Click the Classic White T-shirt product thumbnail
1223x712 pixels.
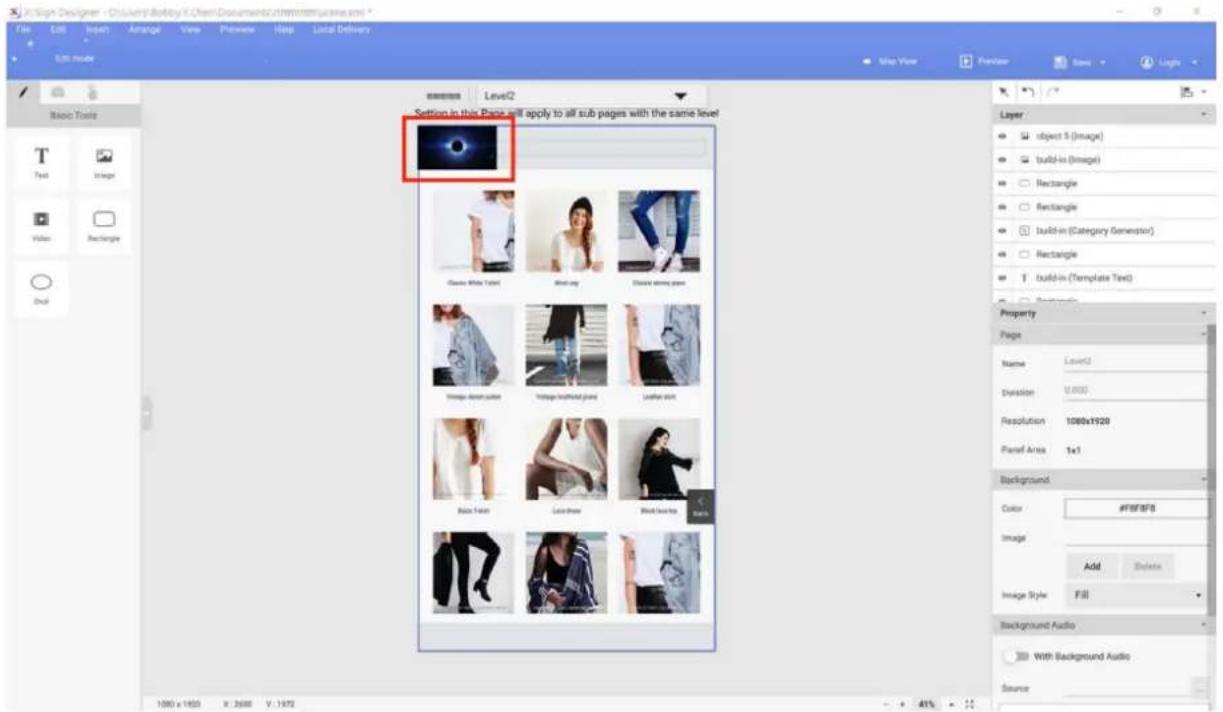coord(474,231)
